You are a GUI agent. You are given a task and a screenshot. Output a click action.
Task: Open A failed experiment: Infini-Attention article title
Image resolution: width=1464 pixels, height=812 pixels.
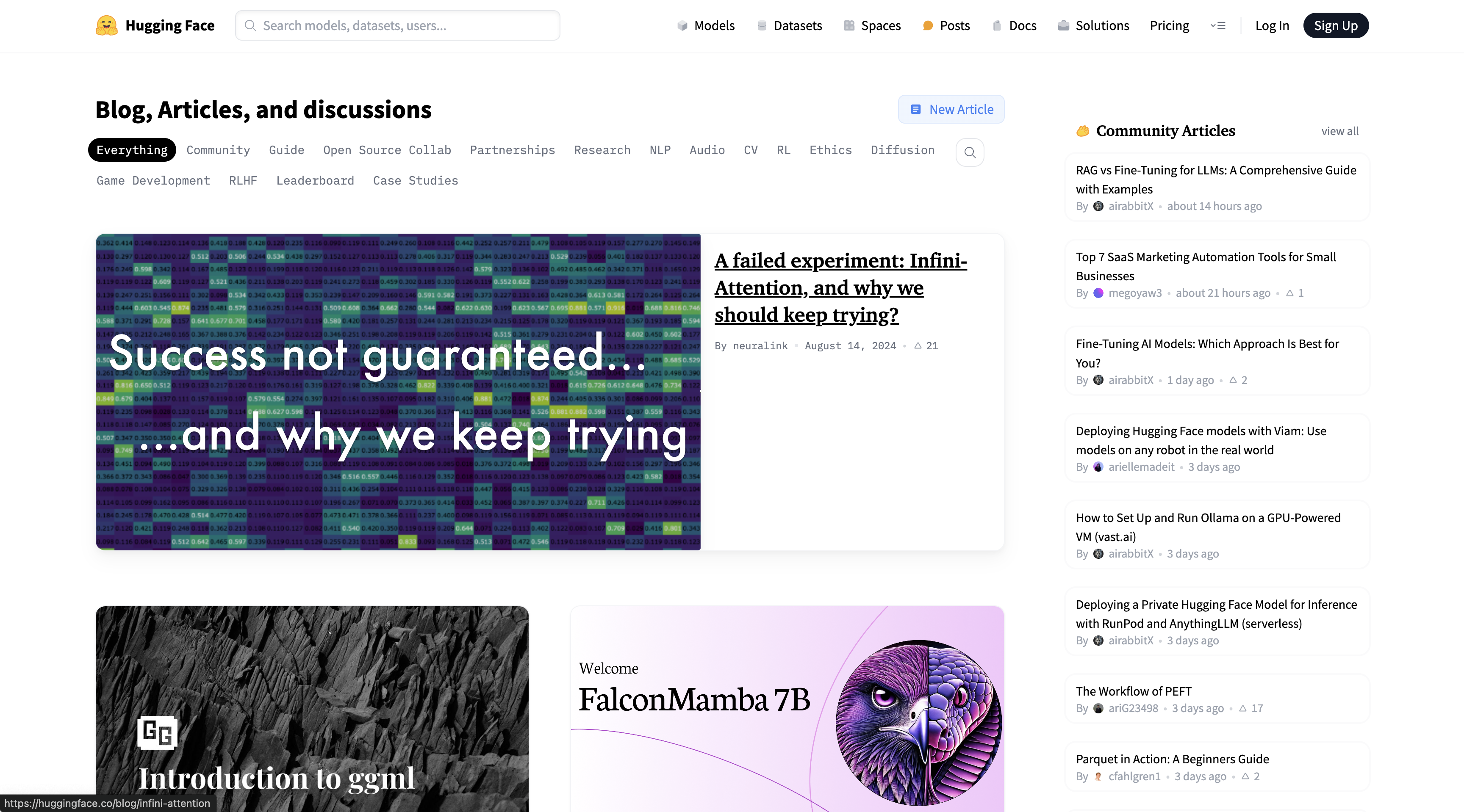click(x=840, y=287)
